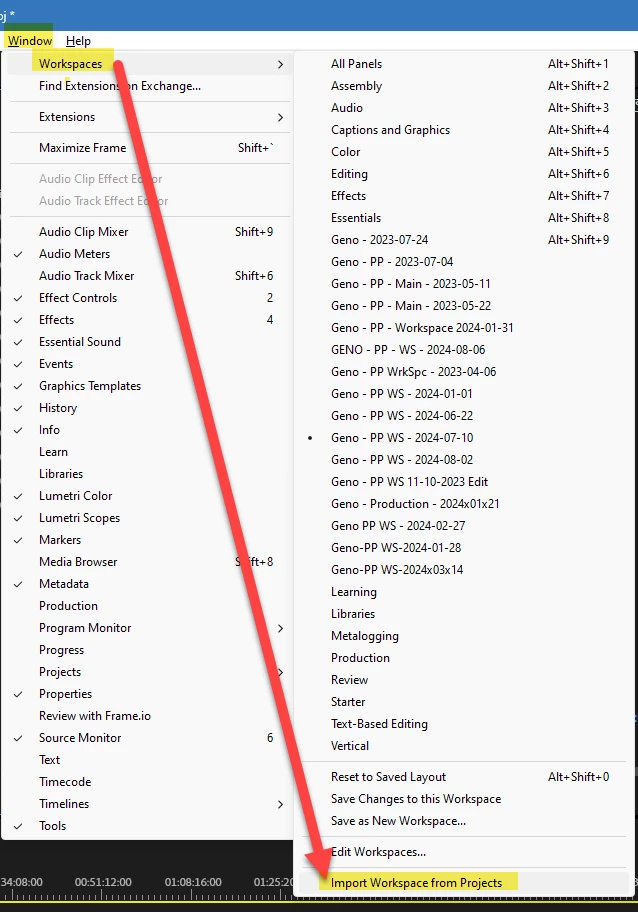Open Libraries panel in Window menu
This screenshot has width=638, height=912.
(x=149, y=474)
